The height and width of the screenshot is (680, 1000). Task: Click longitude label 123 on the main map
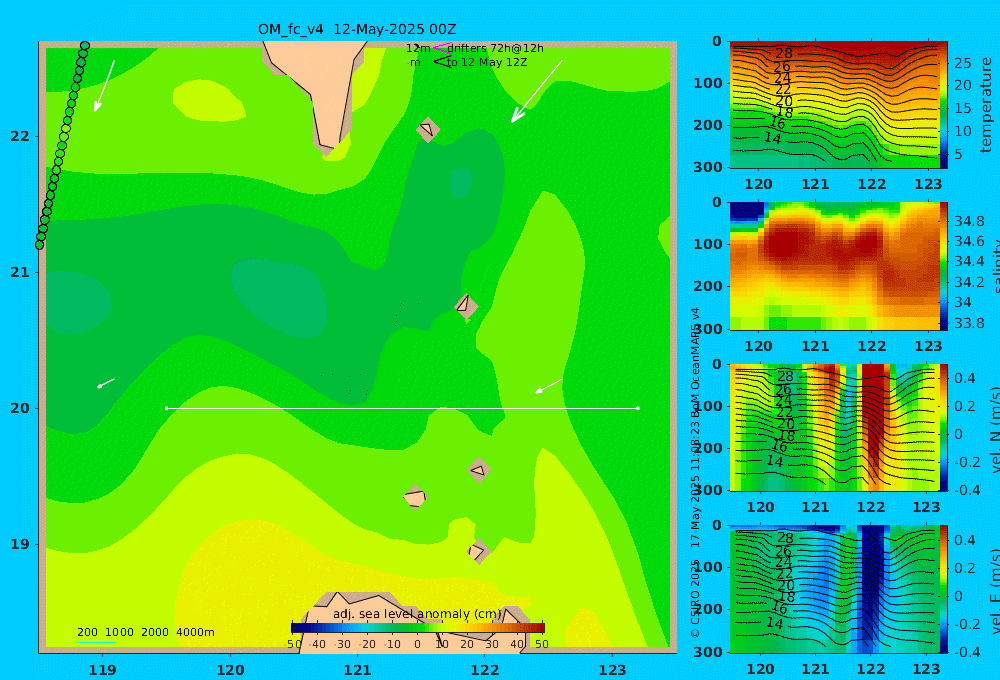(612, 670)
